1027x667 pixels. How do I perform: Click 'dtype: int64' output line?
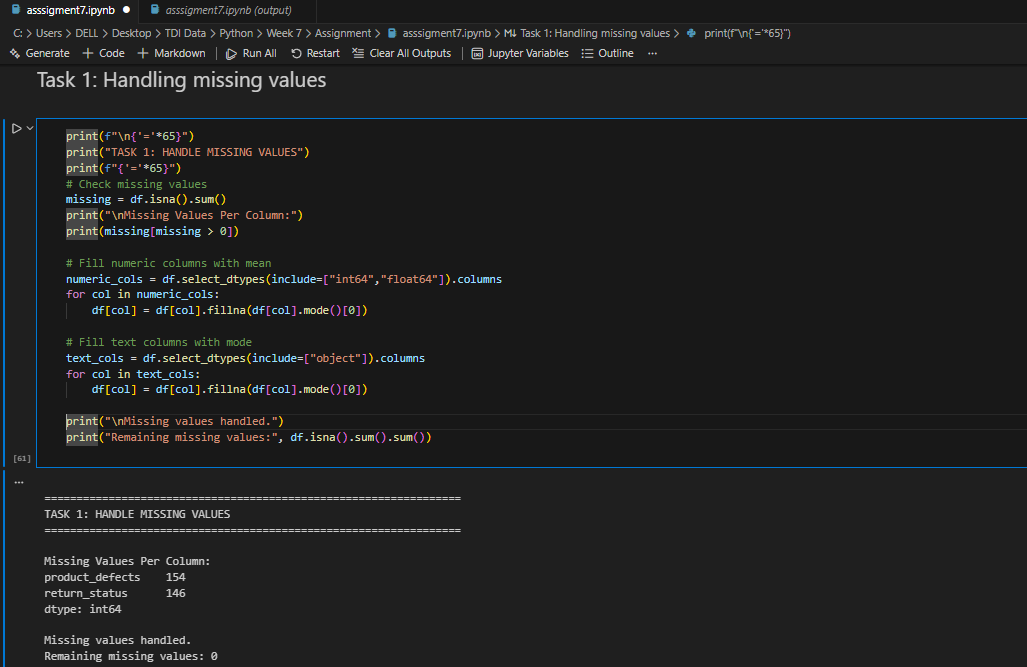tap(83, 609)
